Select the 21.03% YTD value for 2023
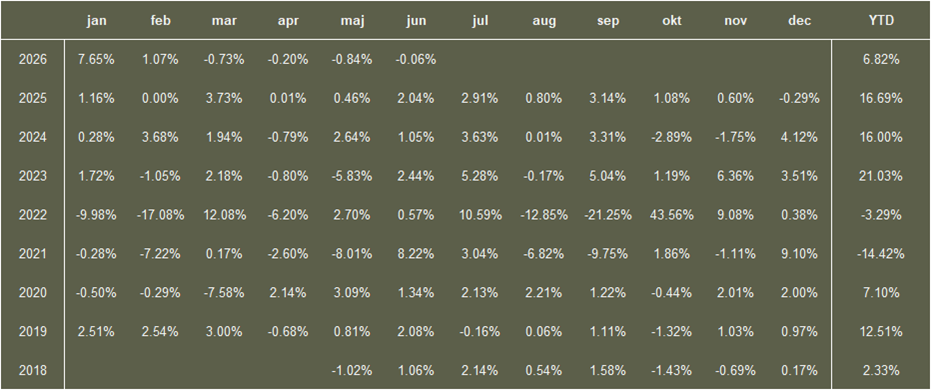This screenshot has height=390, width=931. coord(881,176)
